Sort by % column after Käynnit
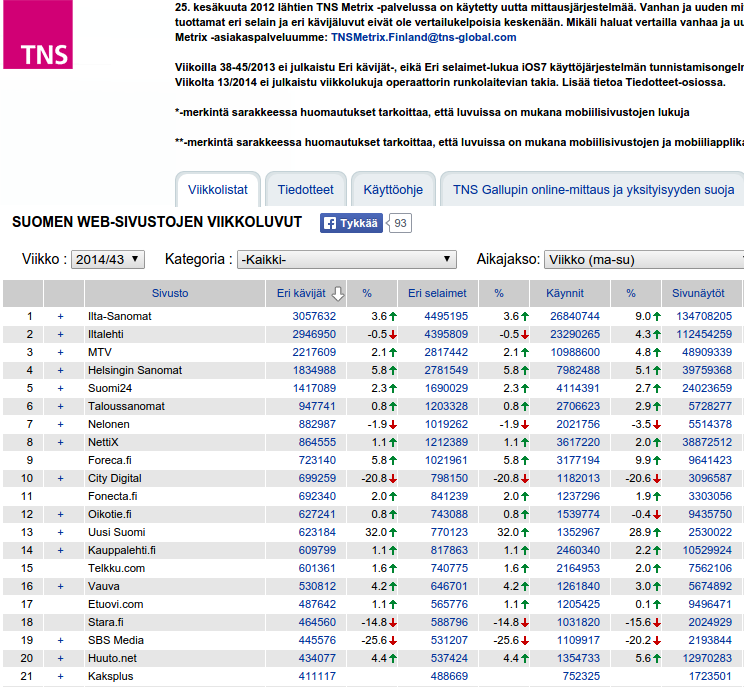The width and height of the screenshot is (744, 687). [x=631, y=293]
